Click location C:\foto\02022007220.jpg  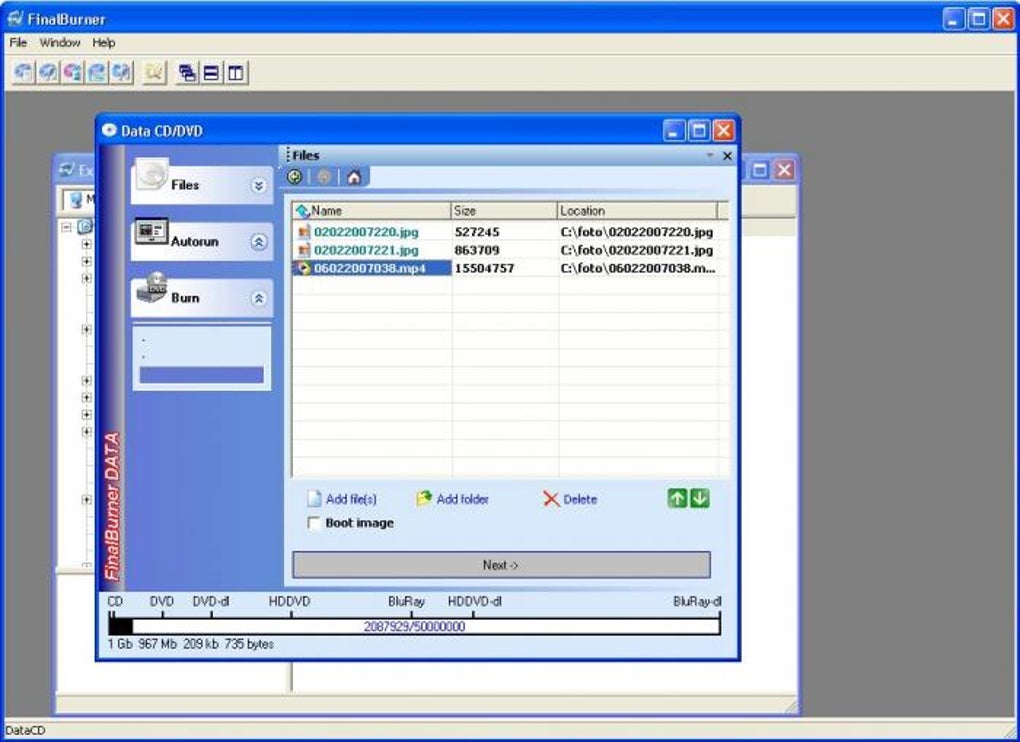(x=637, y=232)
